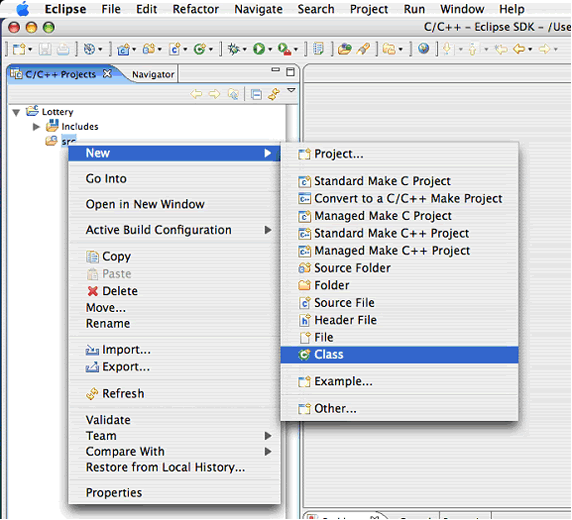Choose Import... from context menu
Viewport: 572px width, 520px height.
coord(174,350)
